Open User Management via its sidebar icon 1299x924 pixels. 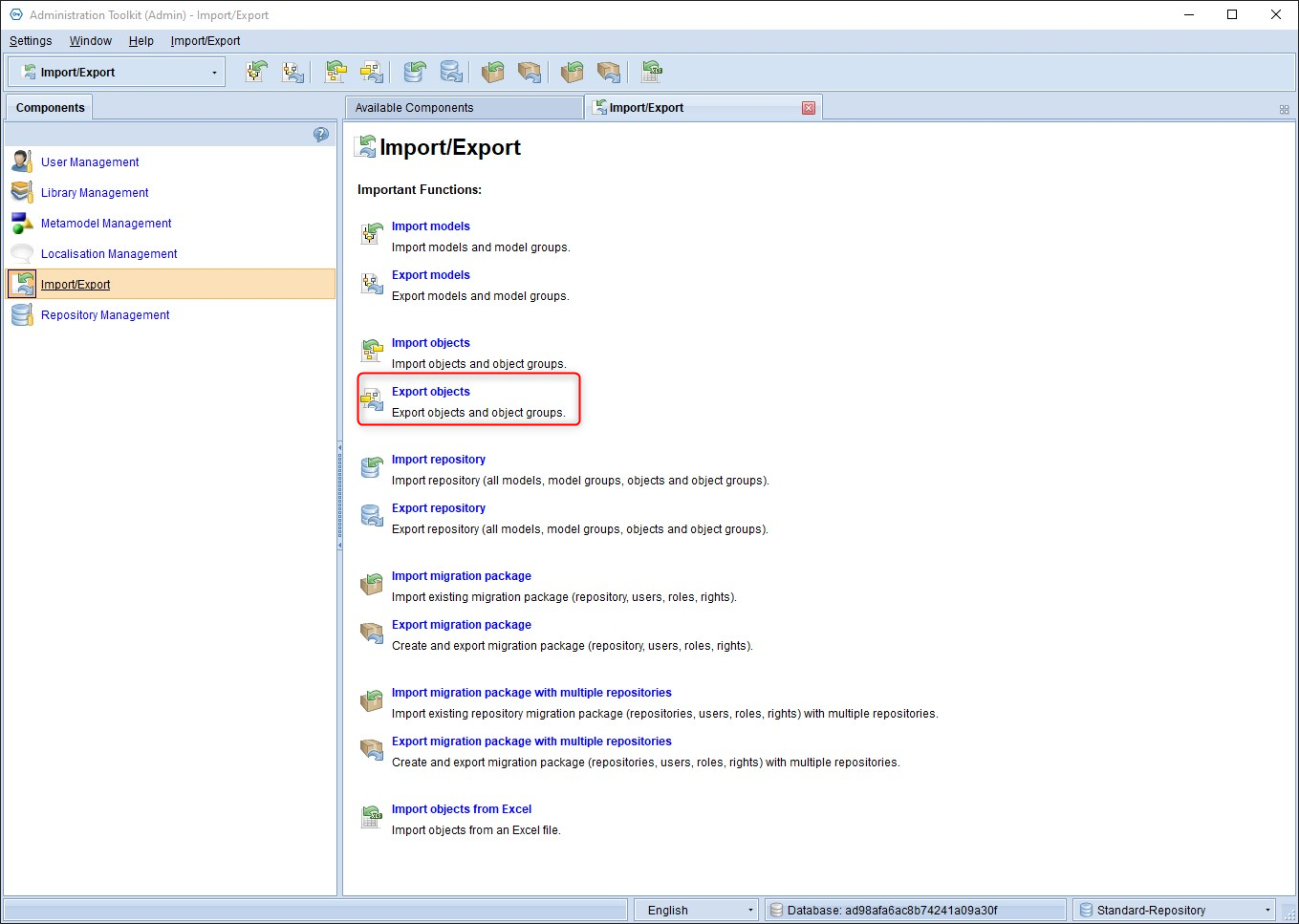22,161
